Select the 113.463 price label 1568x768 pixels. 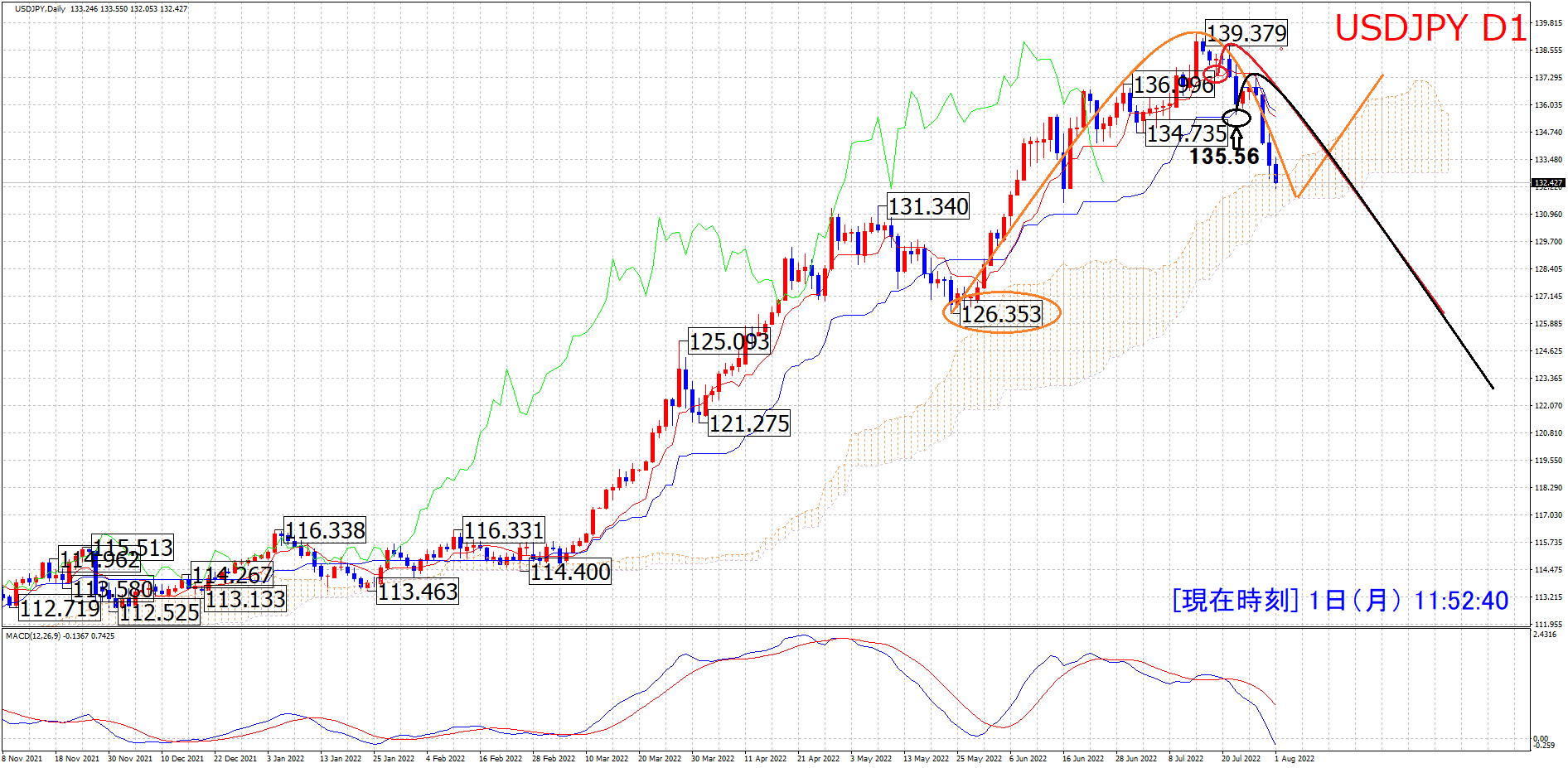[x=418, y=592]
